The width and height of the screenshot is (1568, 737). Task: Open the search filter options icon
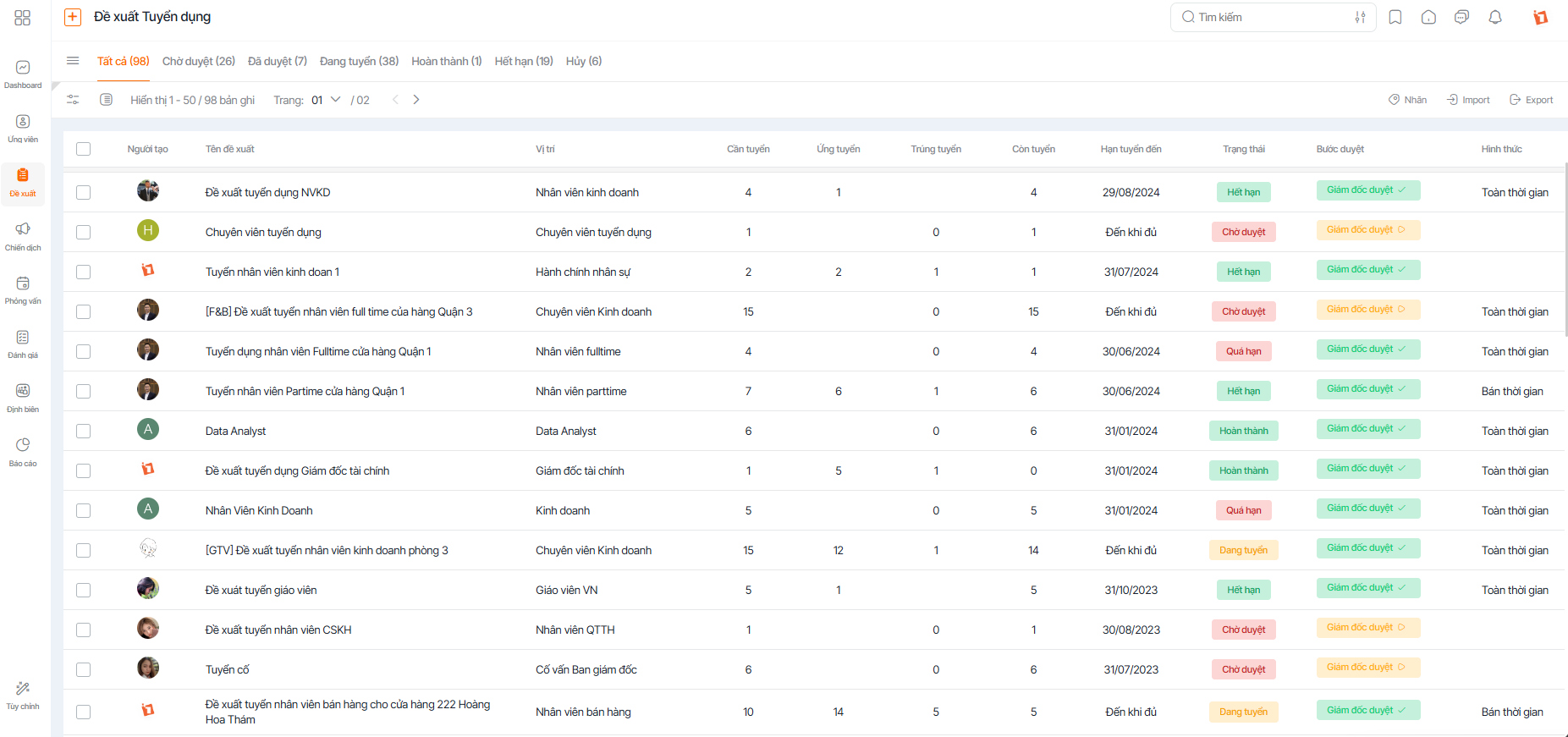[1360, 17]
